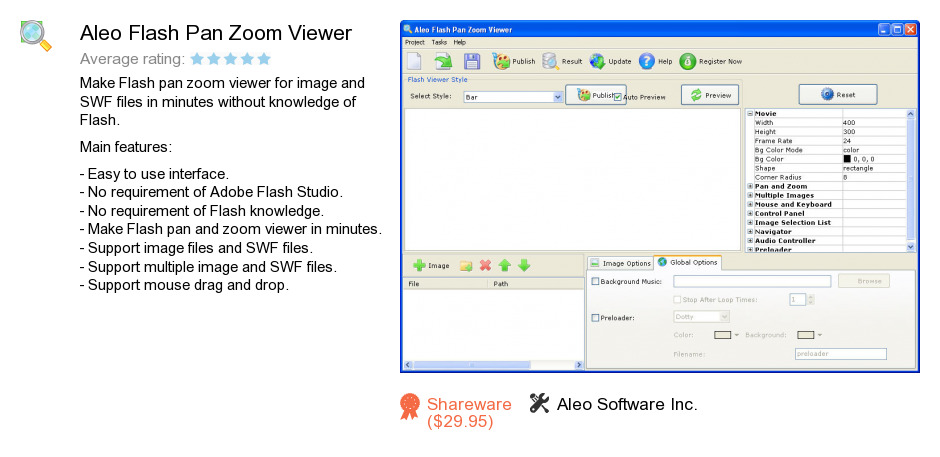This screenshot has width=940, height=457.
Task: Click the Reset button
Action: [837, 94]
